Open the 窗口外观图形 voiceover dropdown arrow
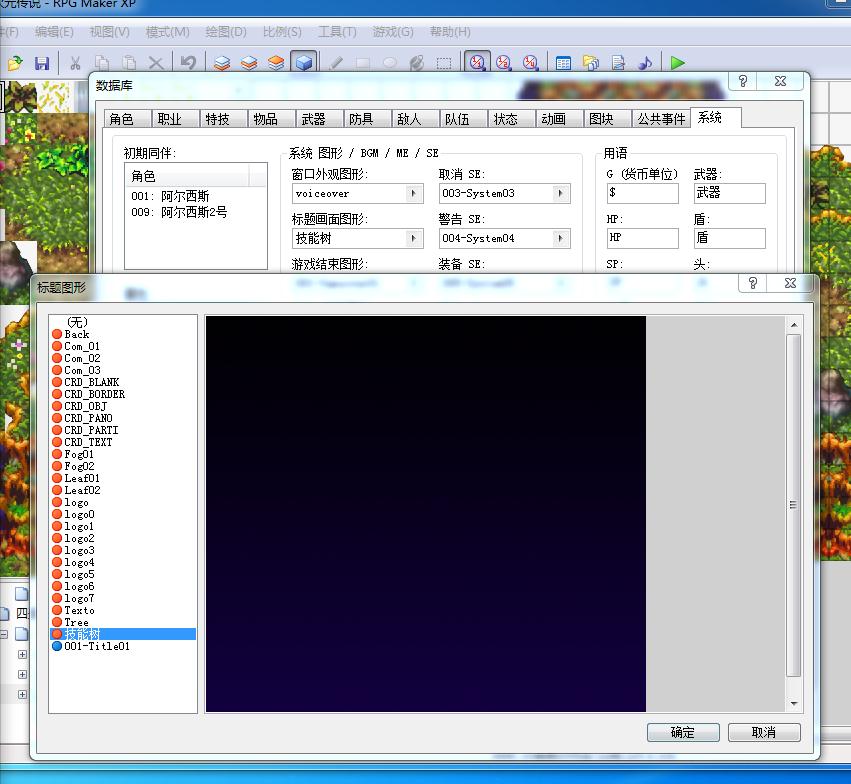This screenshot has width=851, height=784. (x=414, y=194)
